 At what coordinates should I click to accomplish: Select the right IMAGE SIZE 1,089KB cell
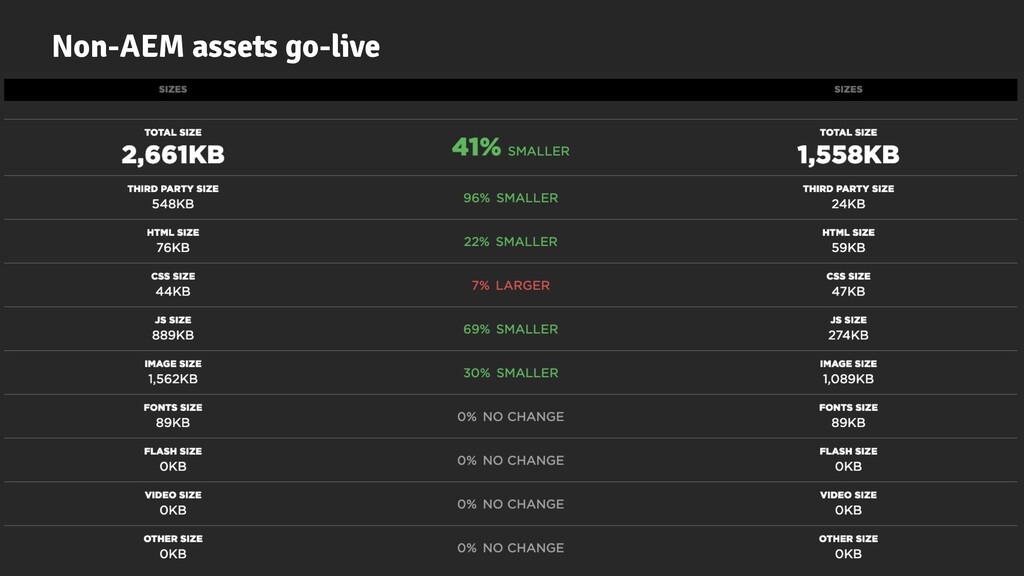click(848, 372)
